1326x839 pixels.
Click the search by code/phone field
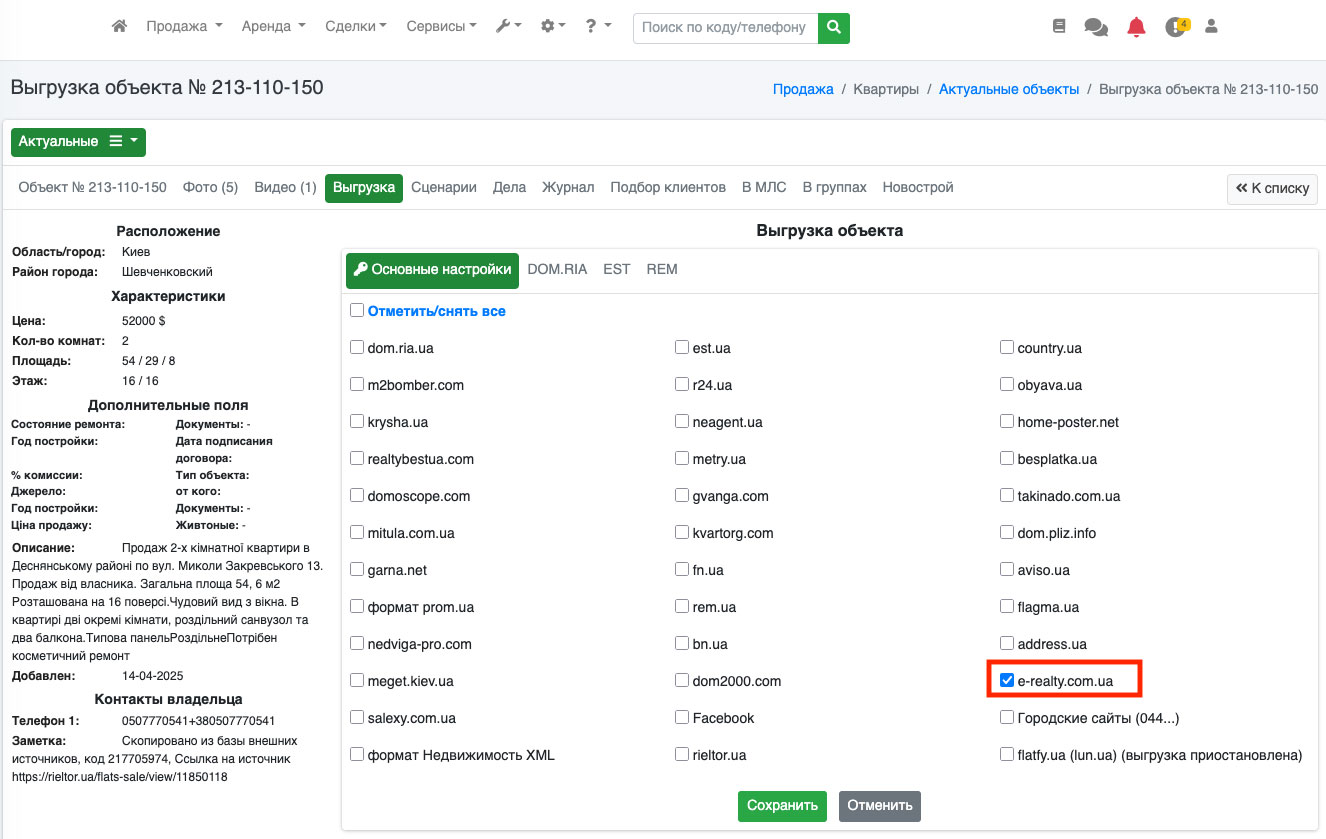click(x=725, y=28)
